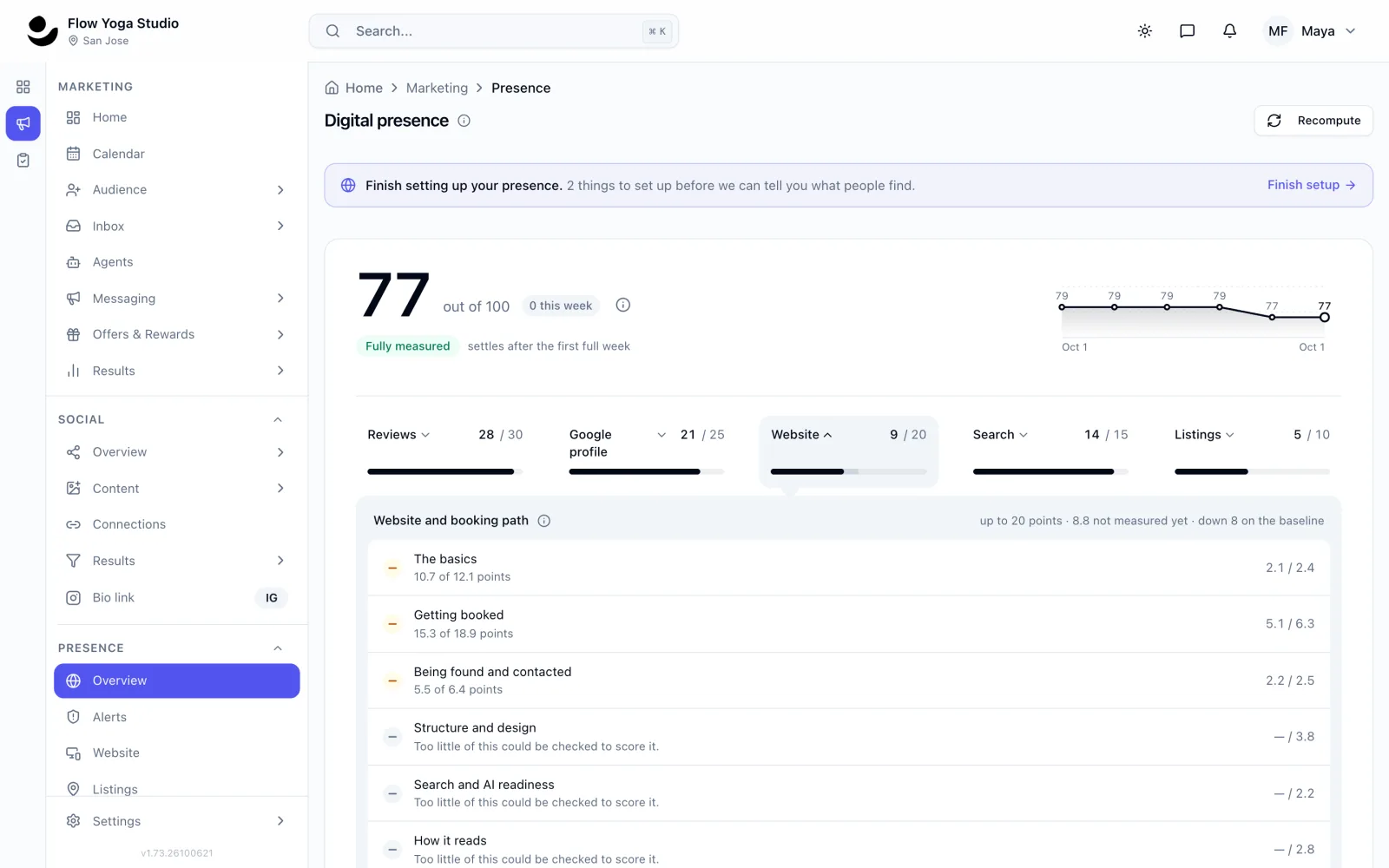Click the Finish setup link

[1311, 185]
